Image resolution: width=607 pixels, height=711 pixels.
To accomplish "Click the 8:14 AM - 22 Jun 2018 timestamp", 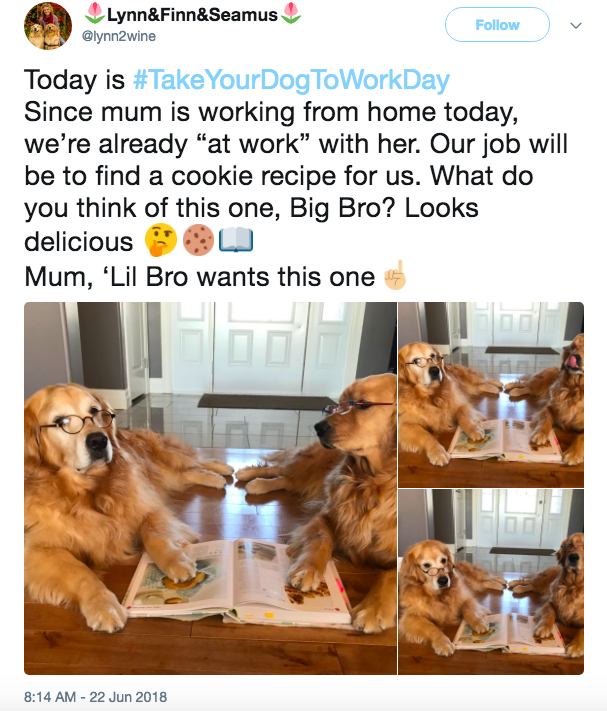I will point(95,696).
